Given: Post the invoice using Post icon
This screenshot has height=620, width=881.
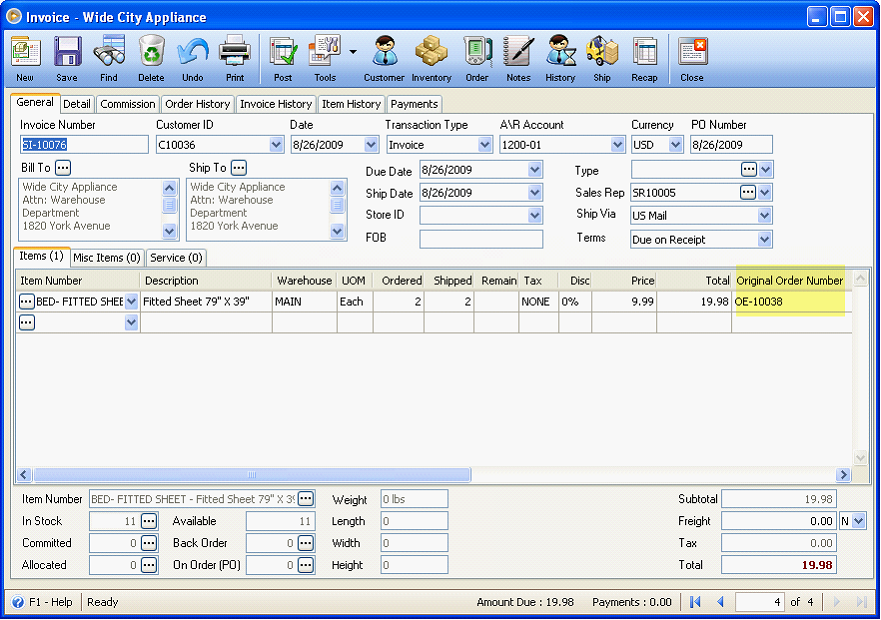Looking at the screenshot, I should (283, 58).
